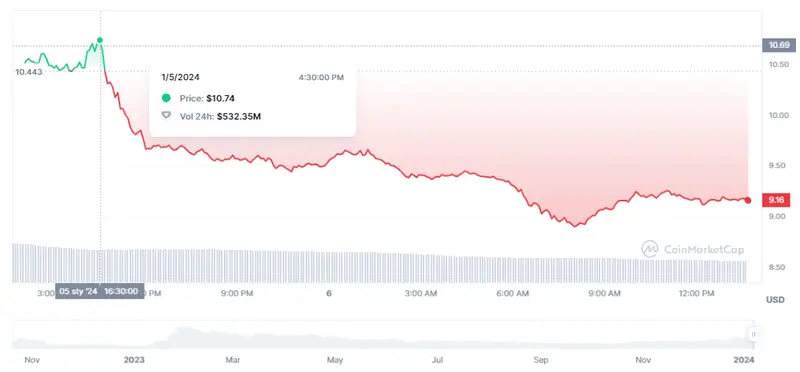Click the CoinMarketCap logo watermark

click(x=692, y=249)
